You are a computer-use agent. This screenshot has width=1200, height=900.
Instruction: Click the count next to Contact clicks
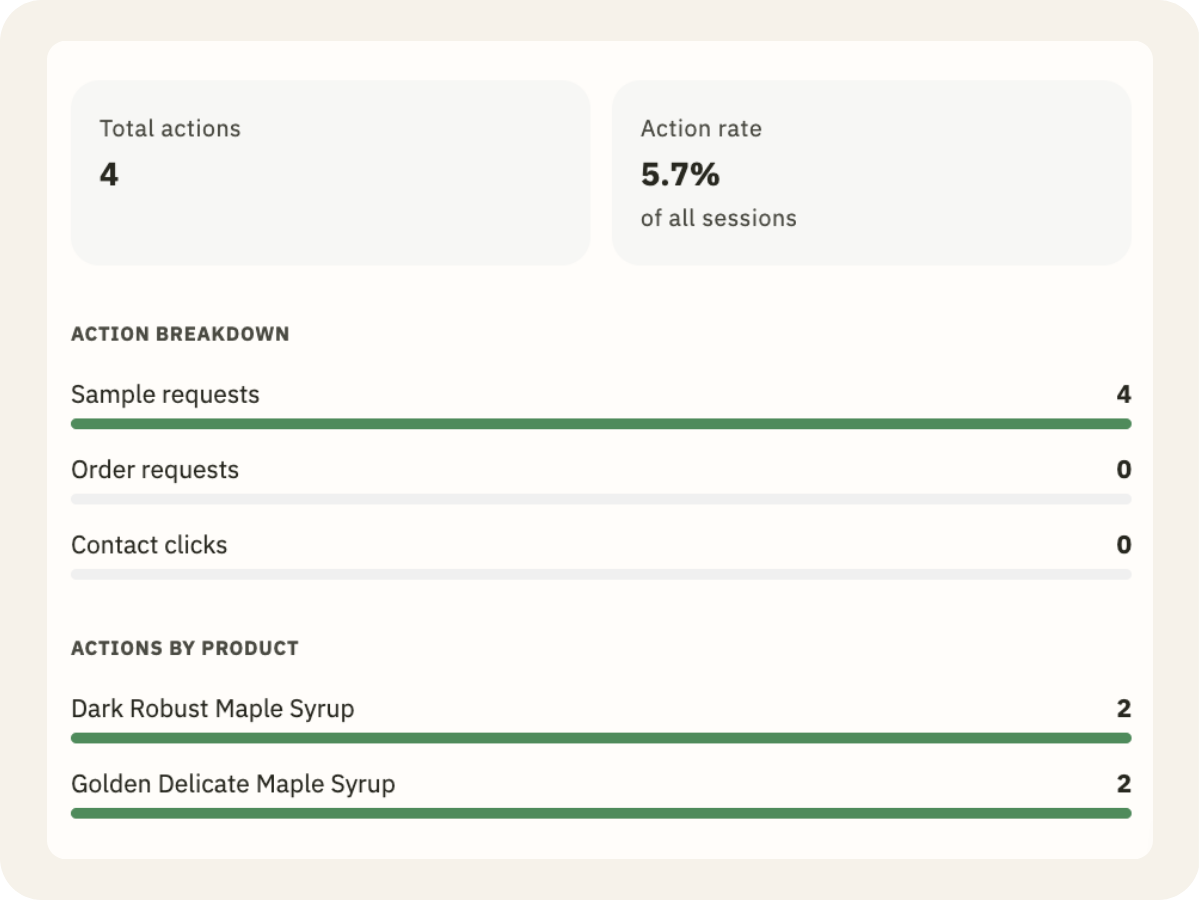click(x=1124, y=545)
